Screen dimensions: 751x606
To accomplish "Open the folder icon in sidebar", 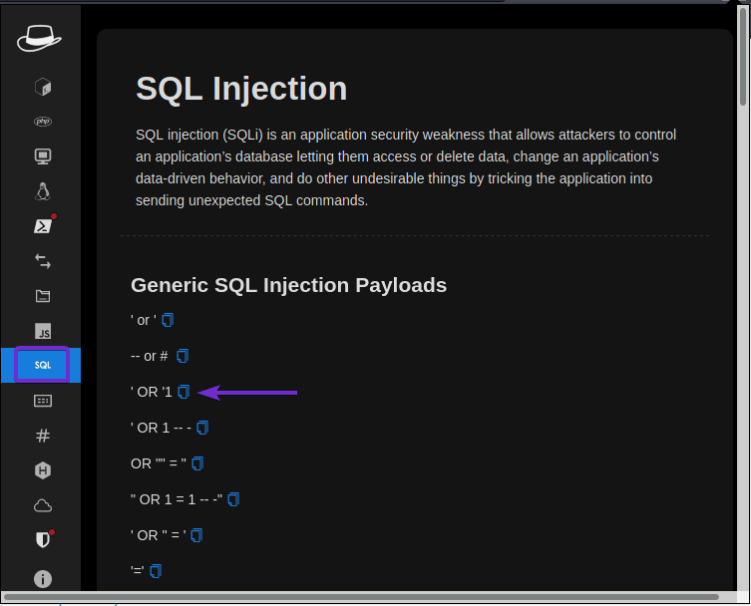I will click(x=42, y=296).
